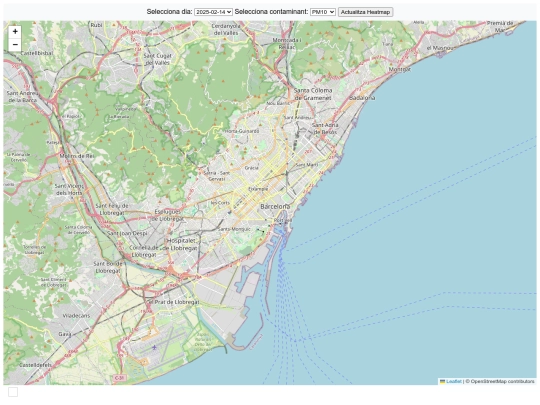
Task: Click the C-31 road shield marker
Action: click(x=119, y=378)
